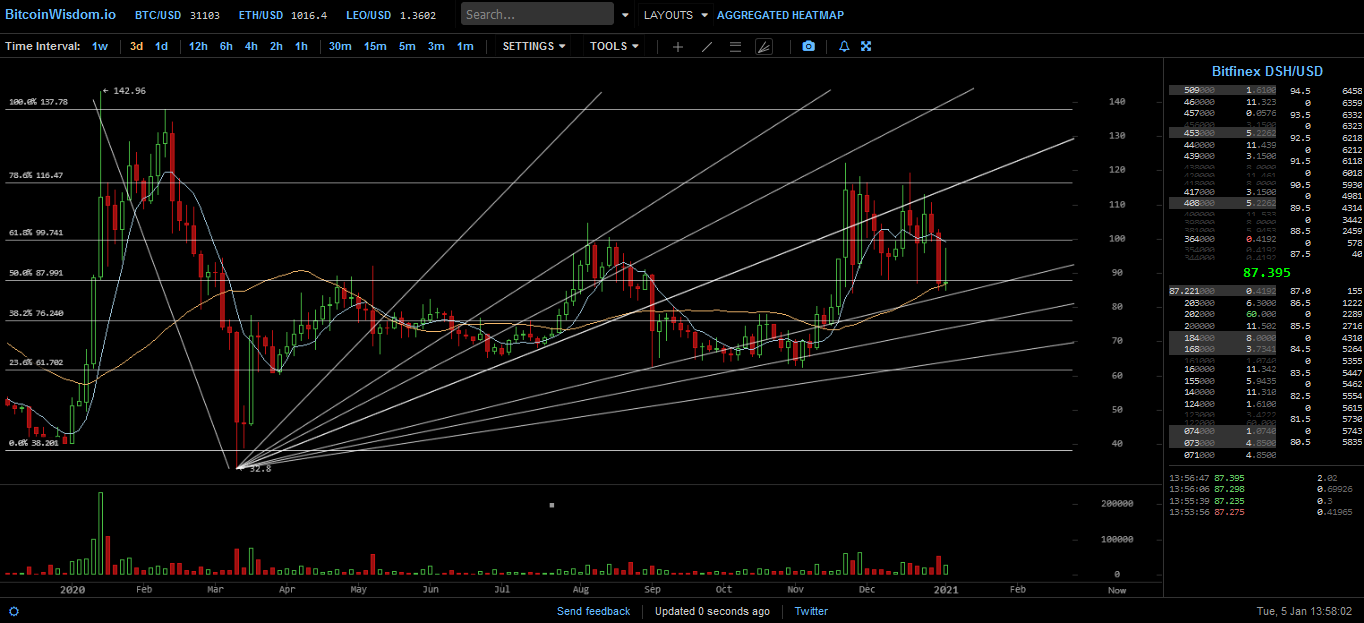The image size is (1364, 623).
Task: Click the 2020 label on time axis
Action: [72, 590]
